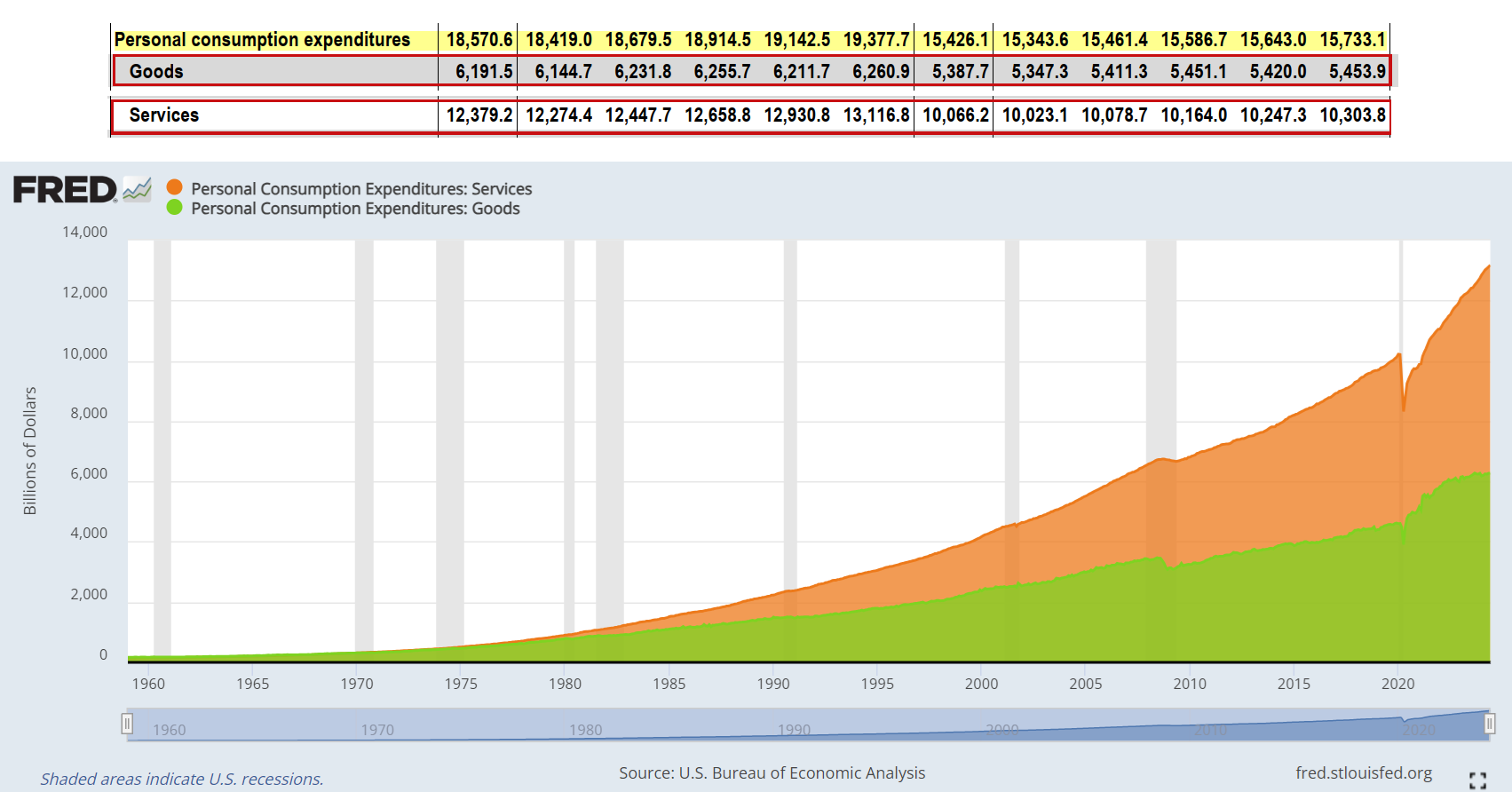Click the FRED logo
The height and width of the screenshot is (792, 1512).
click(65, 190)
